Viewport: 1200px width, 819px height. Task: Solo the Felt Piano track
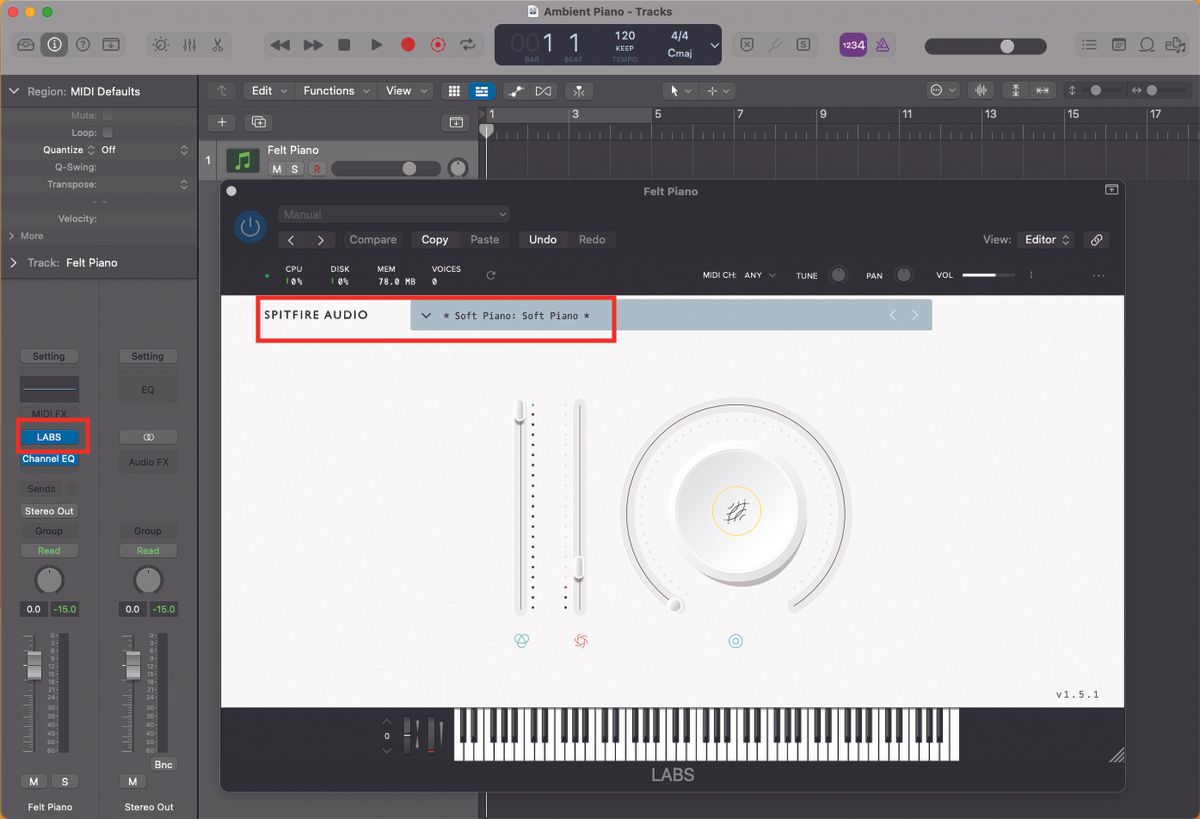pos(296,170)
